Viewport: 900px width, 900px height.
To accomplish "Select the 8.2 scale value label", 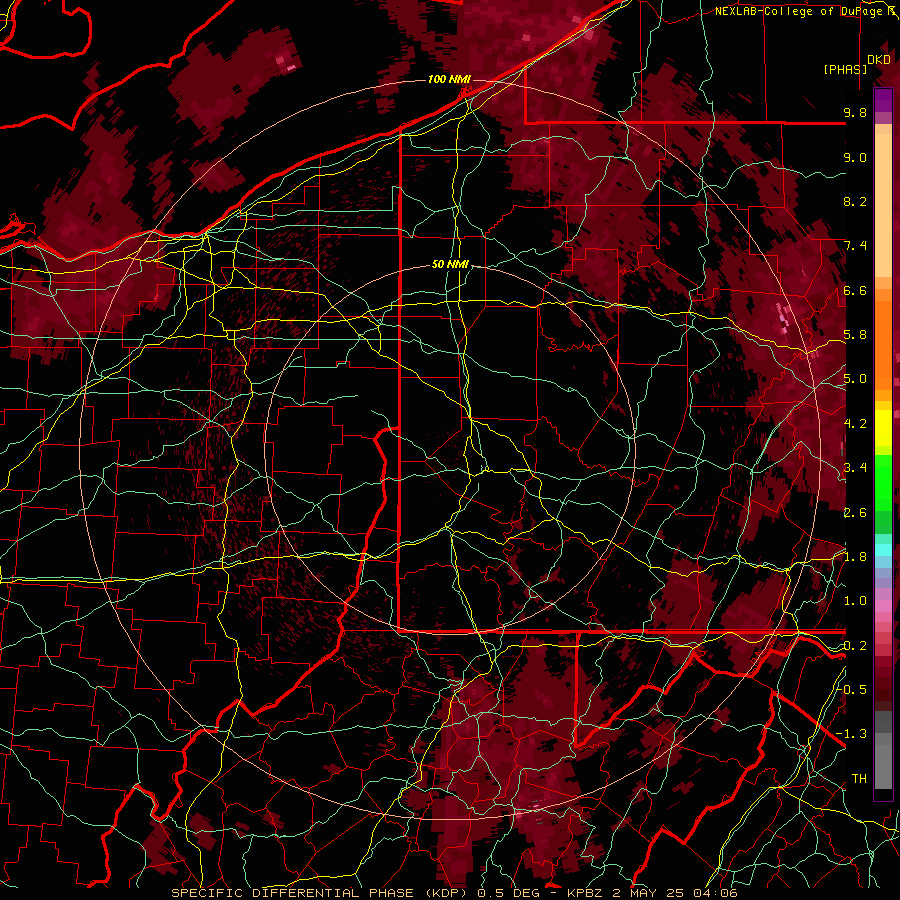I will coord(855,201).
